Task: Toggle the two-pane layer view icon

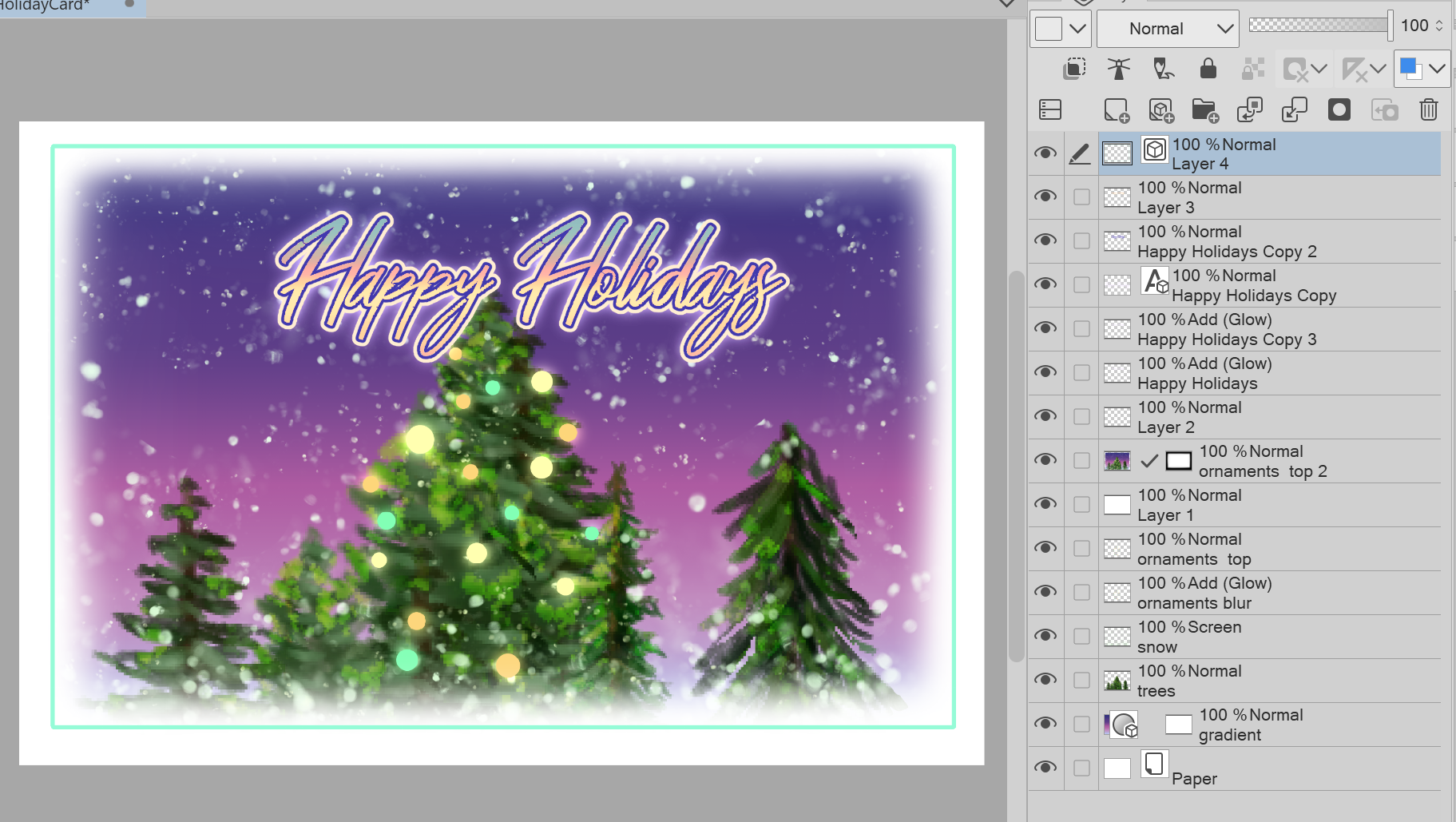Action: [1050, 109]
